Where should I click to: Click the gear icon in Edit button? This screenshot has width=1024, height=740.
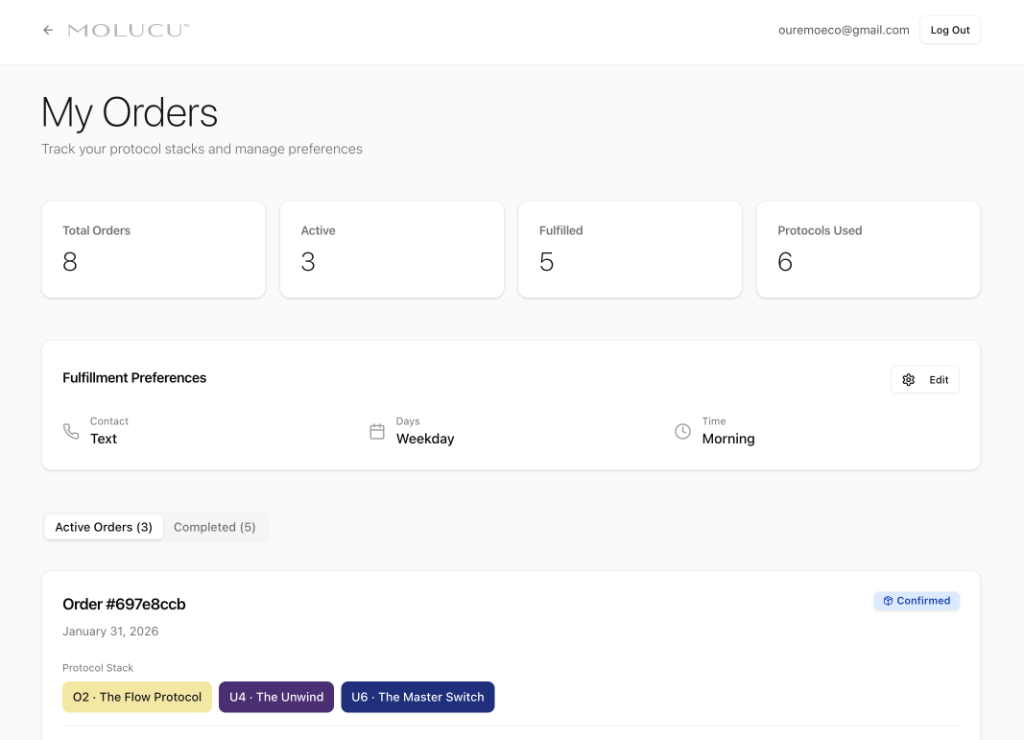point(908,379)
